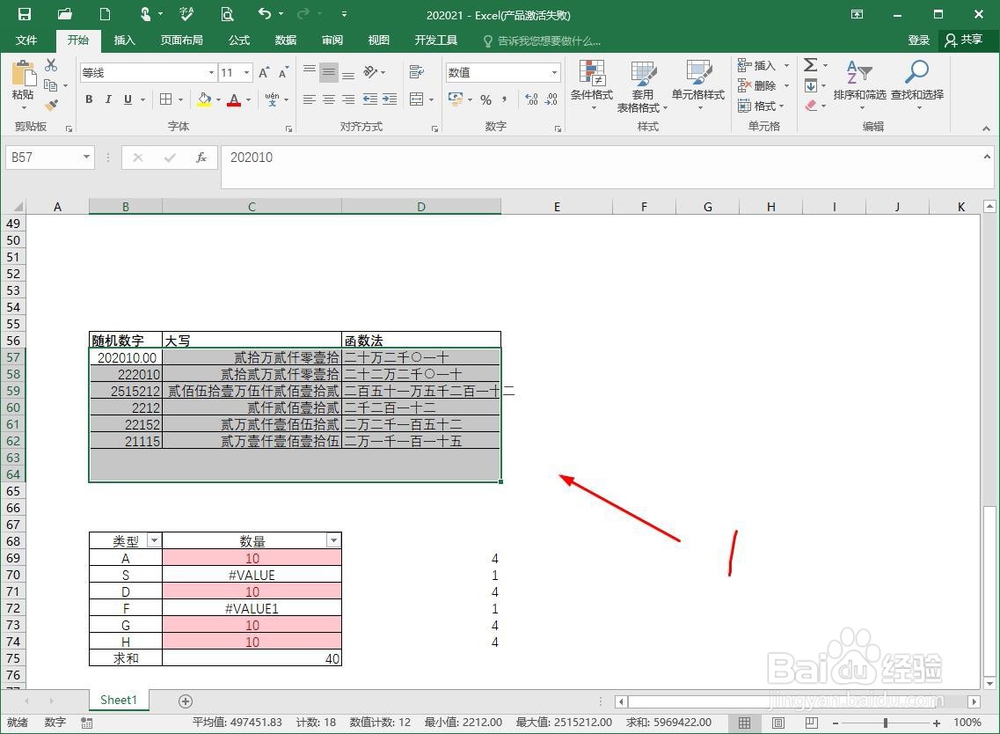This screenshot has height=734, width=1000.
Task: Expand the Insert cells (插入) dropdown
Action: pyautogui.click(x=786, y=66)
